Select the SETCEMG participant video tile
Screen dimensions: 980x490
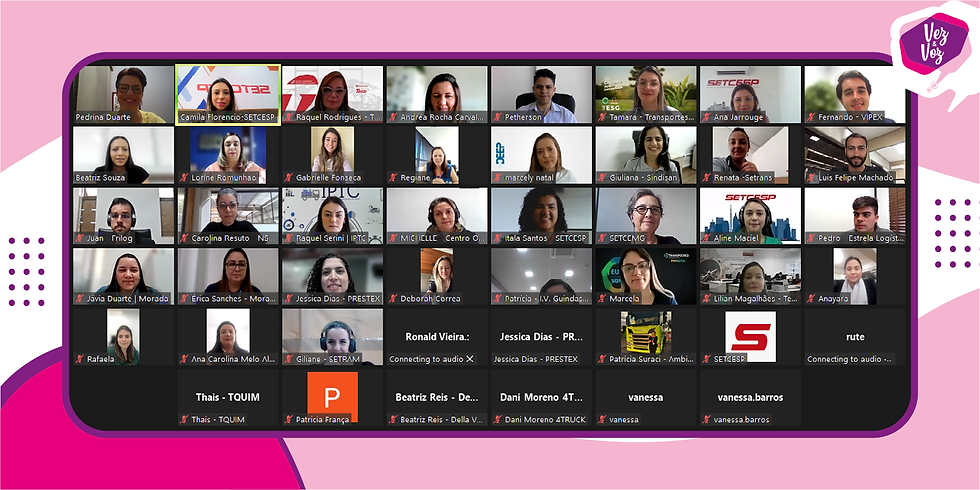tap(646, 215)
